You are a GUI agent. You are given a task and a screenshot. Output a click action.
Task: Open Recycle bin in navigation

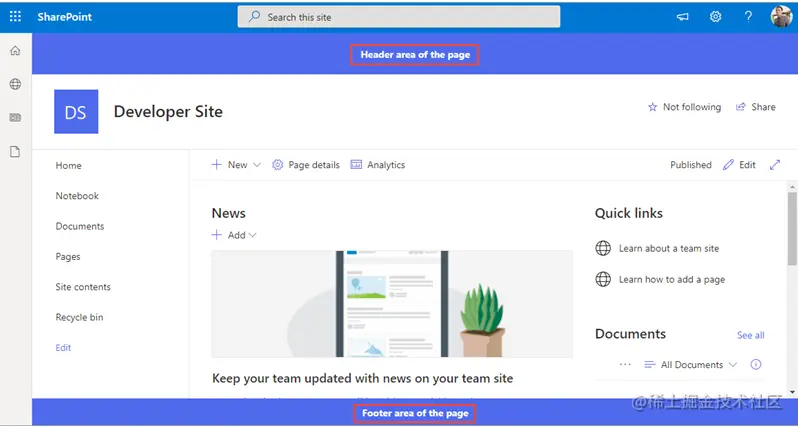[x=79, y=317]
